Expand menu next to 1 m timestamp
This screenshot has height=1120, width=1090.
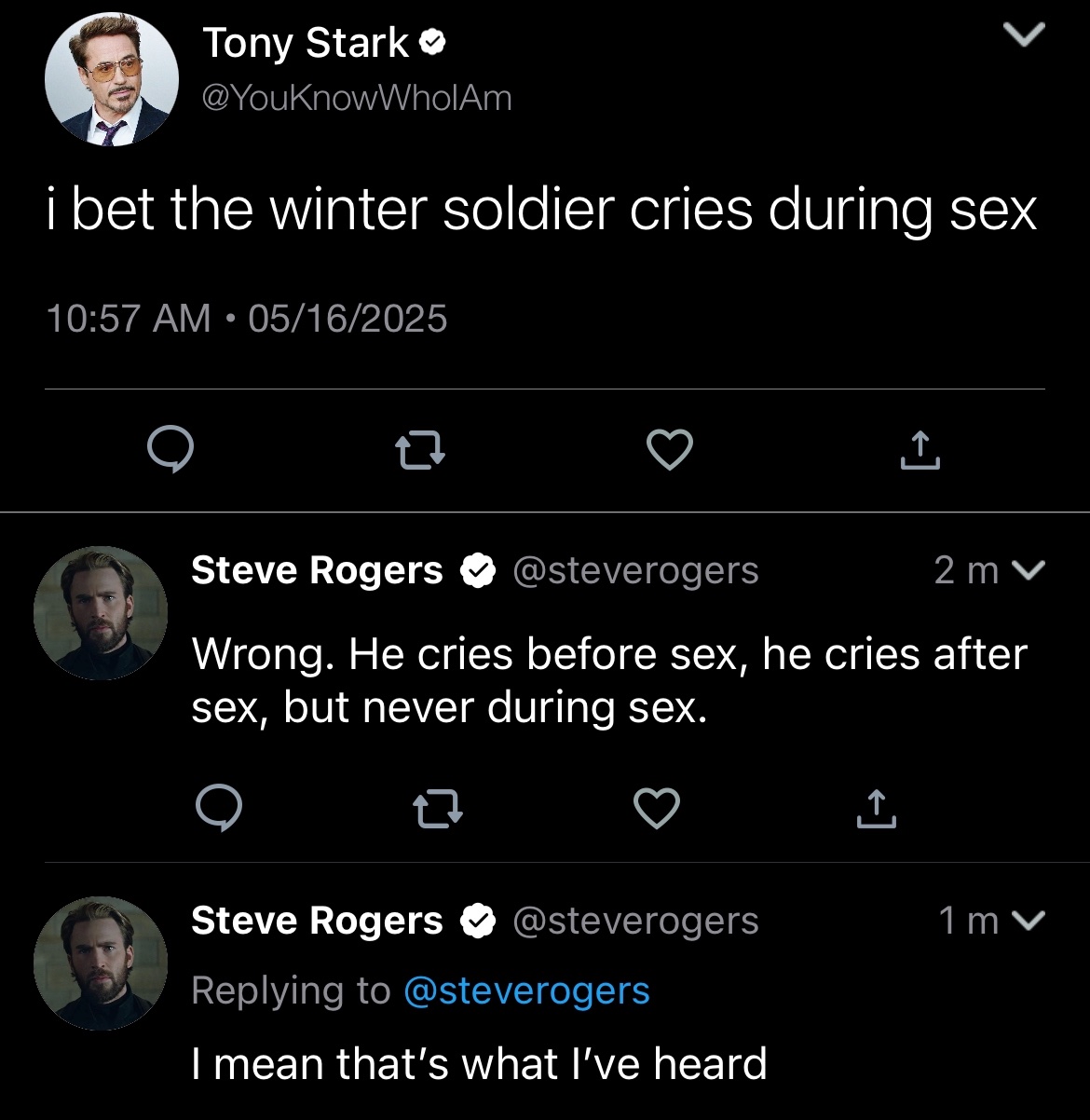(1029, 921)
